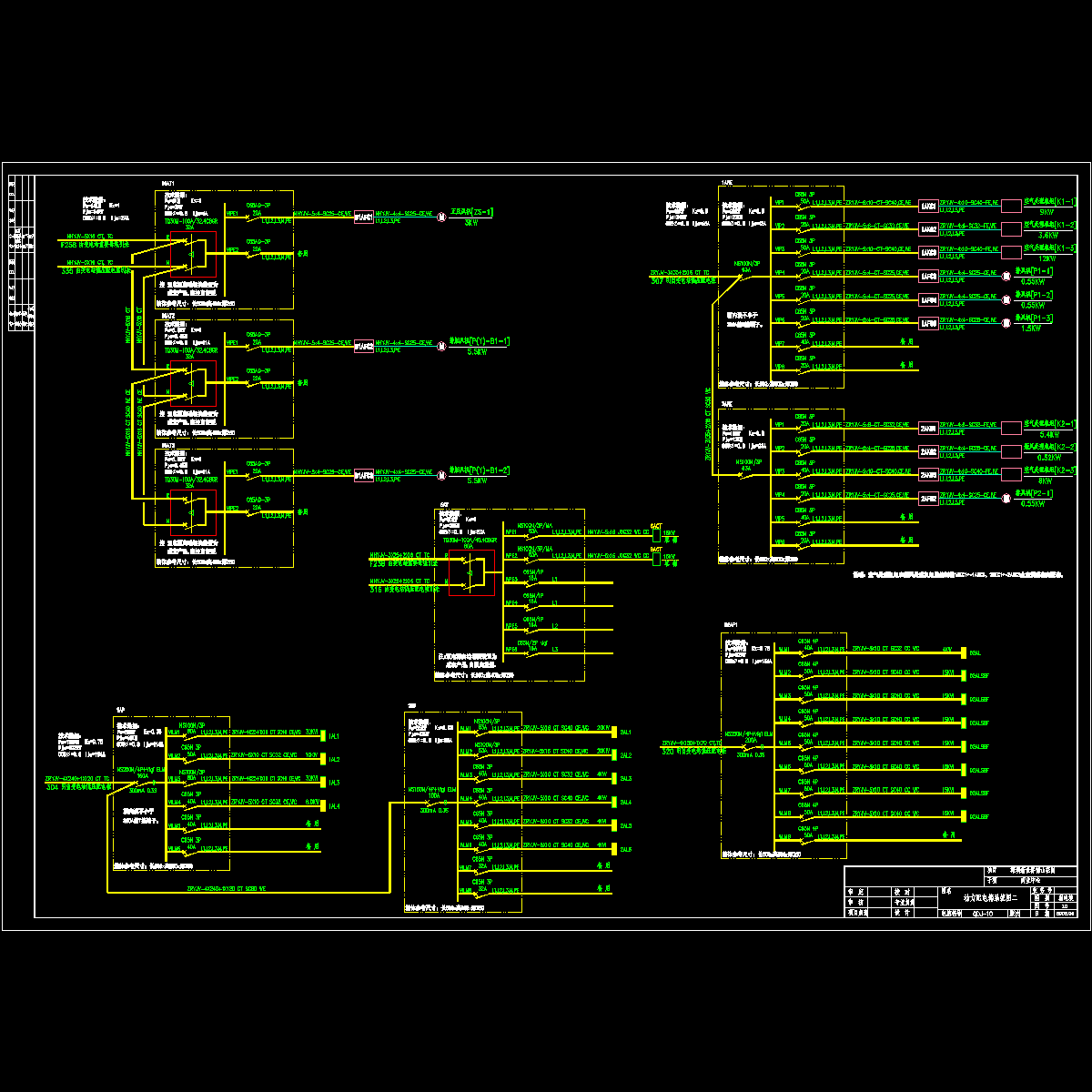Select the red transfer switch in panel 6AT

click(x=471, y=572)
